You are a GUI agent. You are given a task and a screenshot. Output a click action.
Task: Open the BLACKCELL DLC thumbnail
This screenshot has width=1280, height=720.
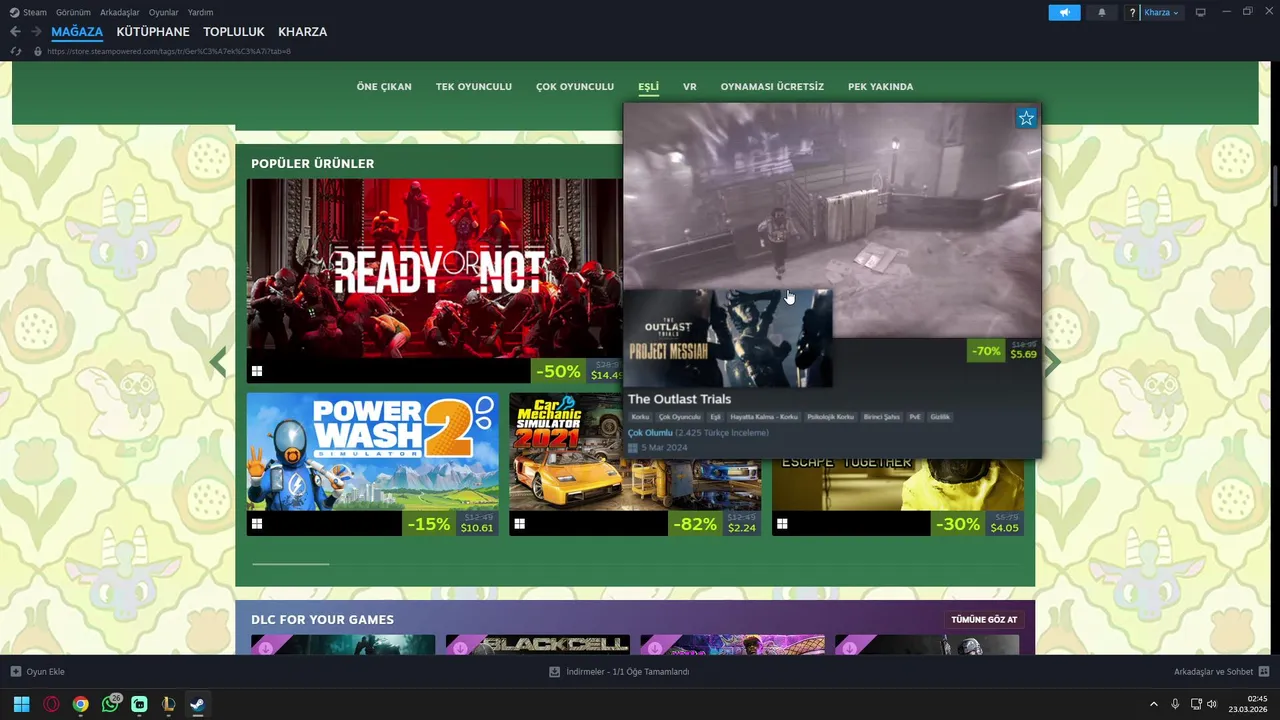pos(537,645)
